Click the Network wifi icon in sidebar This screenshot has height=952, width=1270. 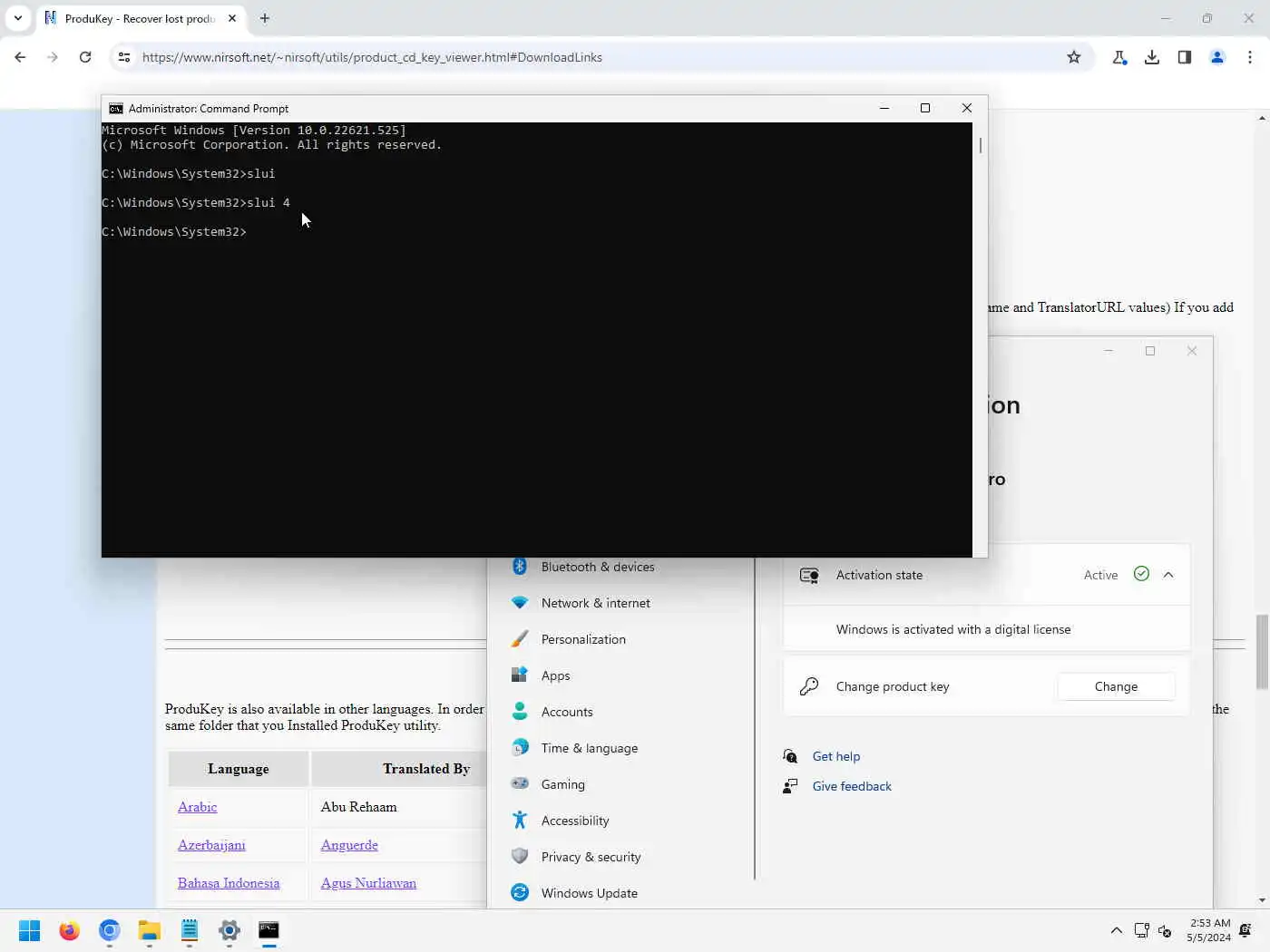[520, 602]
